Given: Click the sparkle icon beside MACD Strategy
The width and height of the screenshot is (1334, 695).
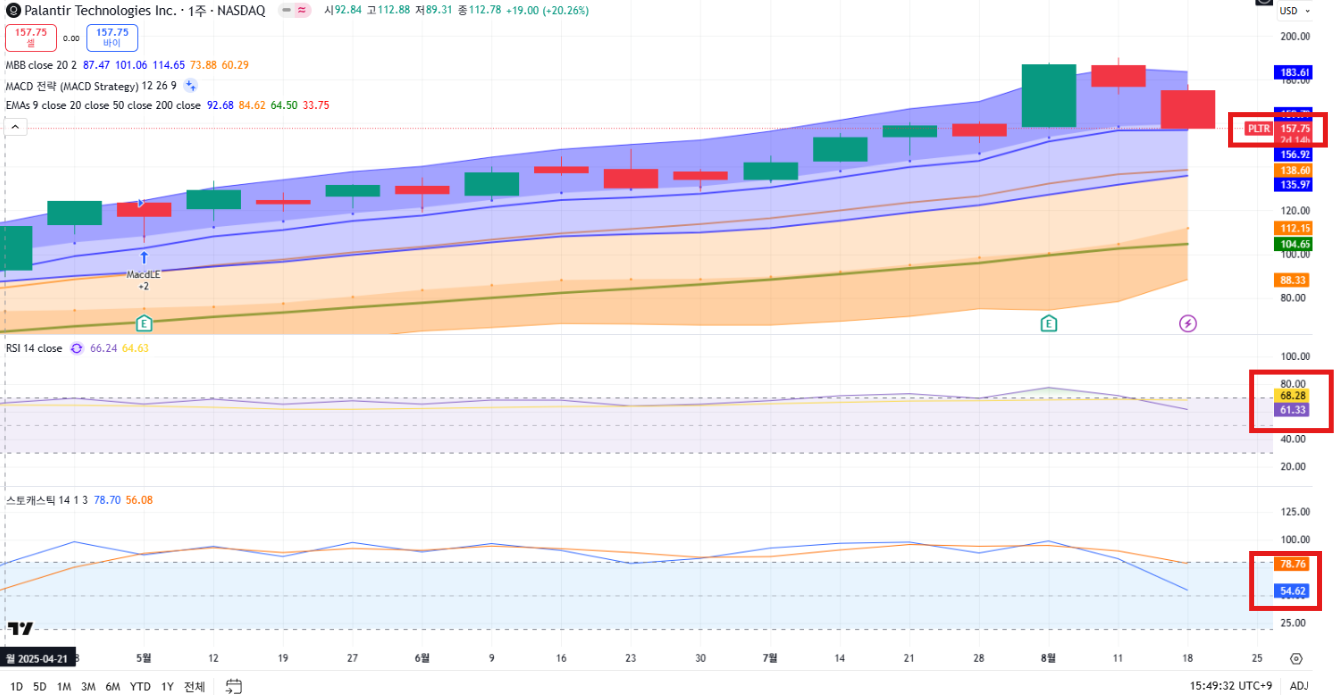Looking at the screenshot, I should (x=190, y=85).
